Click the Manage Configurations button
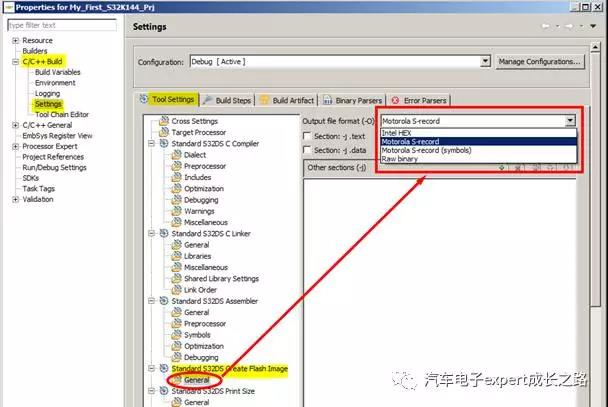This screenshot has height=407, width=608. [539, 61]
